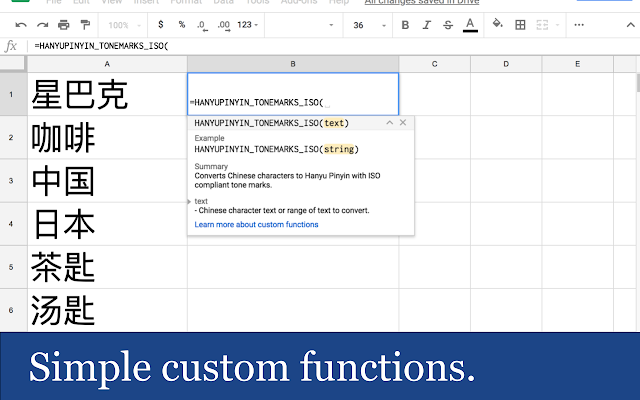Image resolution: width=640 pixels, height=400 pixels.
Task: Expand the text parameter description
Action: [x=189, y=201]
